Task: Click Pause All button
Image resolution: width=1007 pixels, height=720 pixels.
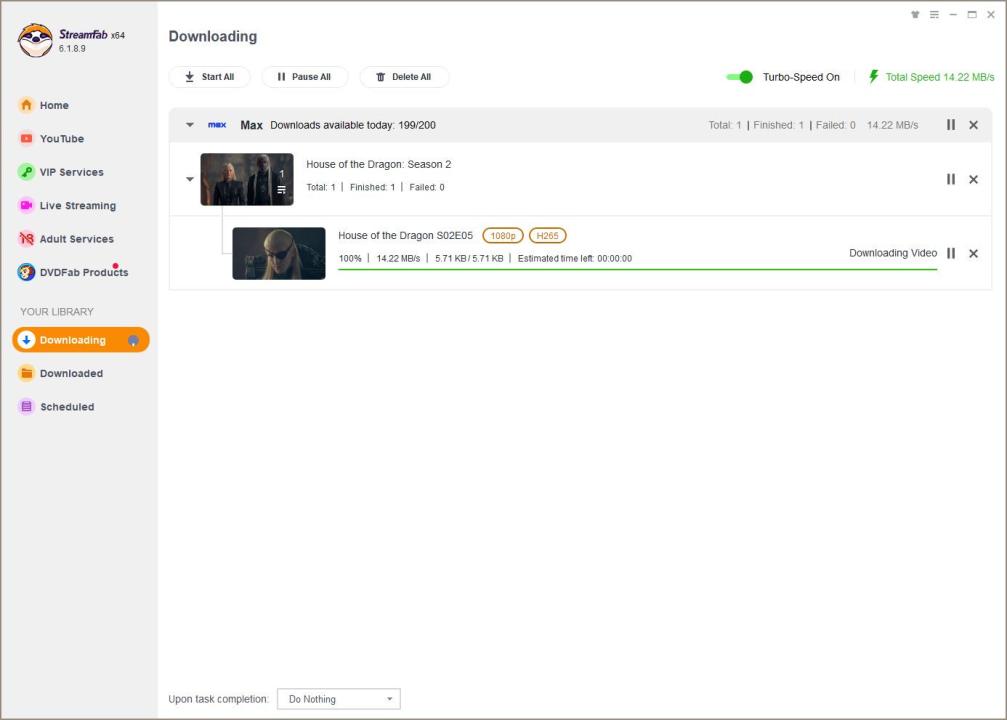Action: (x=304, y=76)
